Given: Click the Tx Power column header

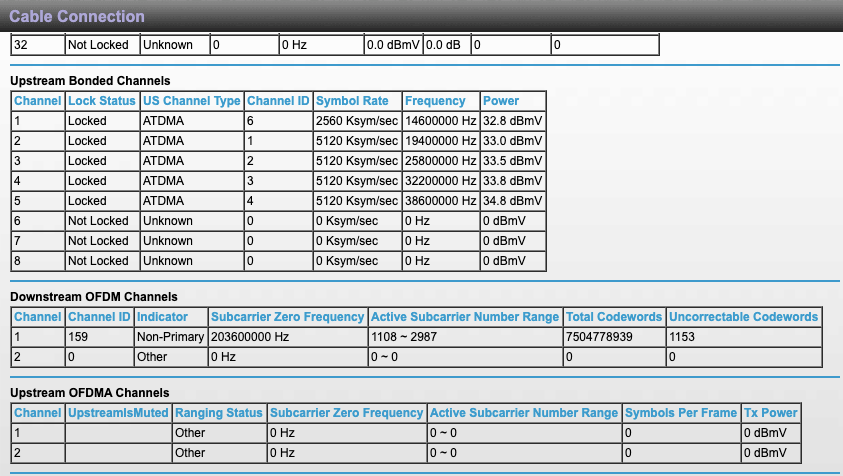Looking at the screenshot, I should [770, 413].
